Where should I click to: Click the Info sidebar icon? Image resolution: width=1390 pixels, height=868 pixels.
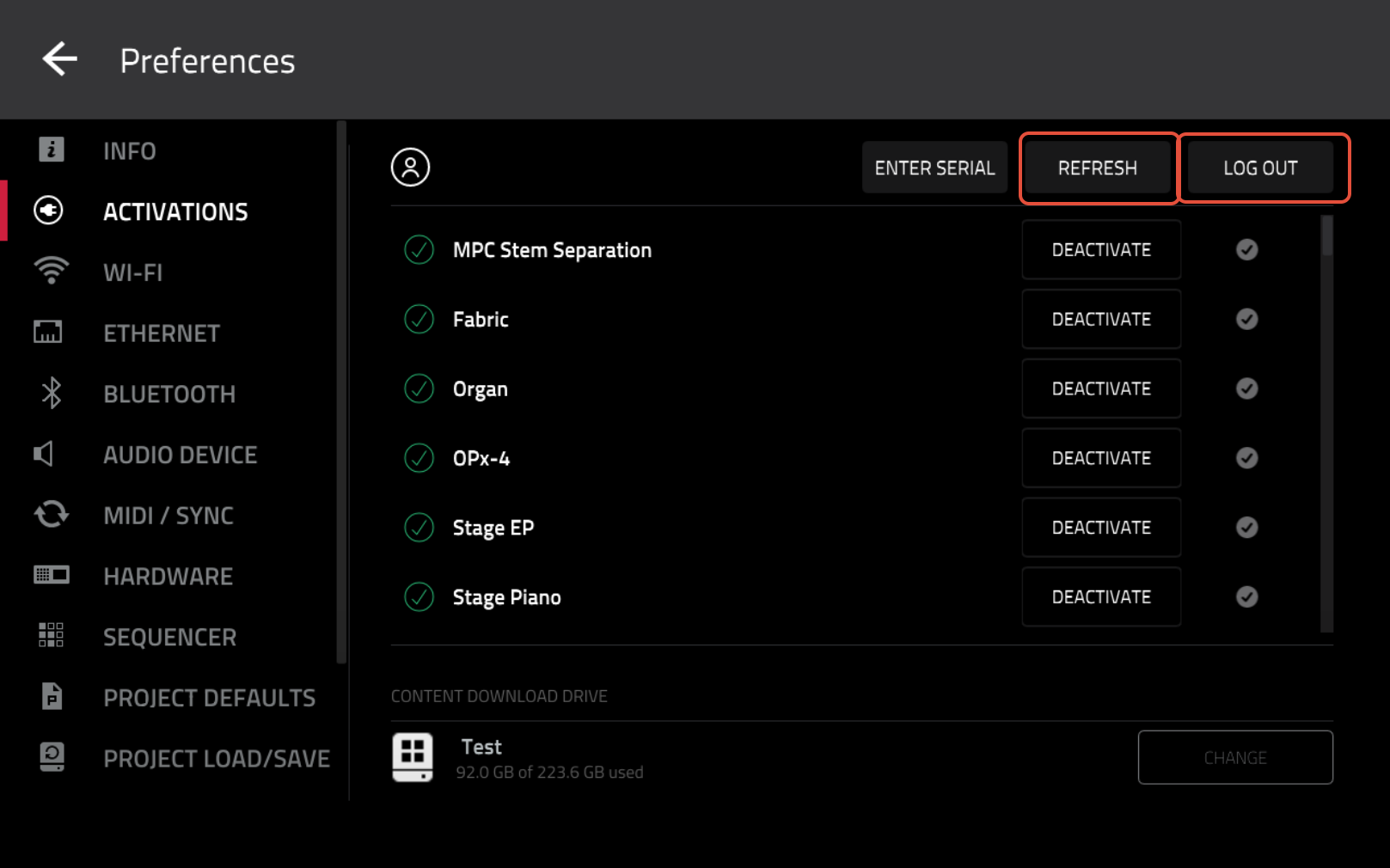(x=51, y=150)
